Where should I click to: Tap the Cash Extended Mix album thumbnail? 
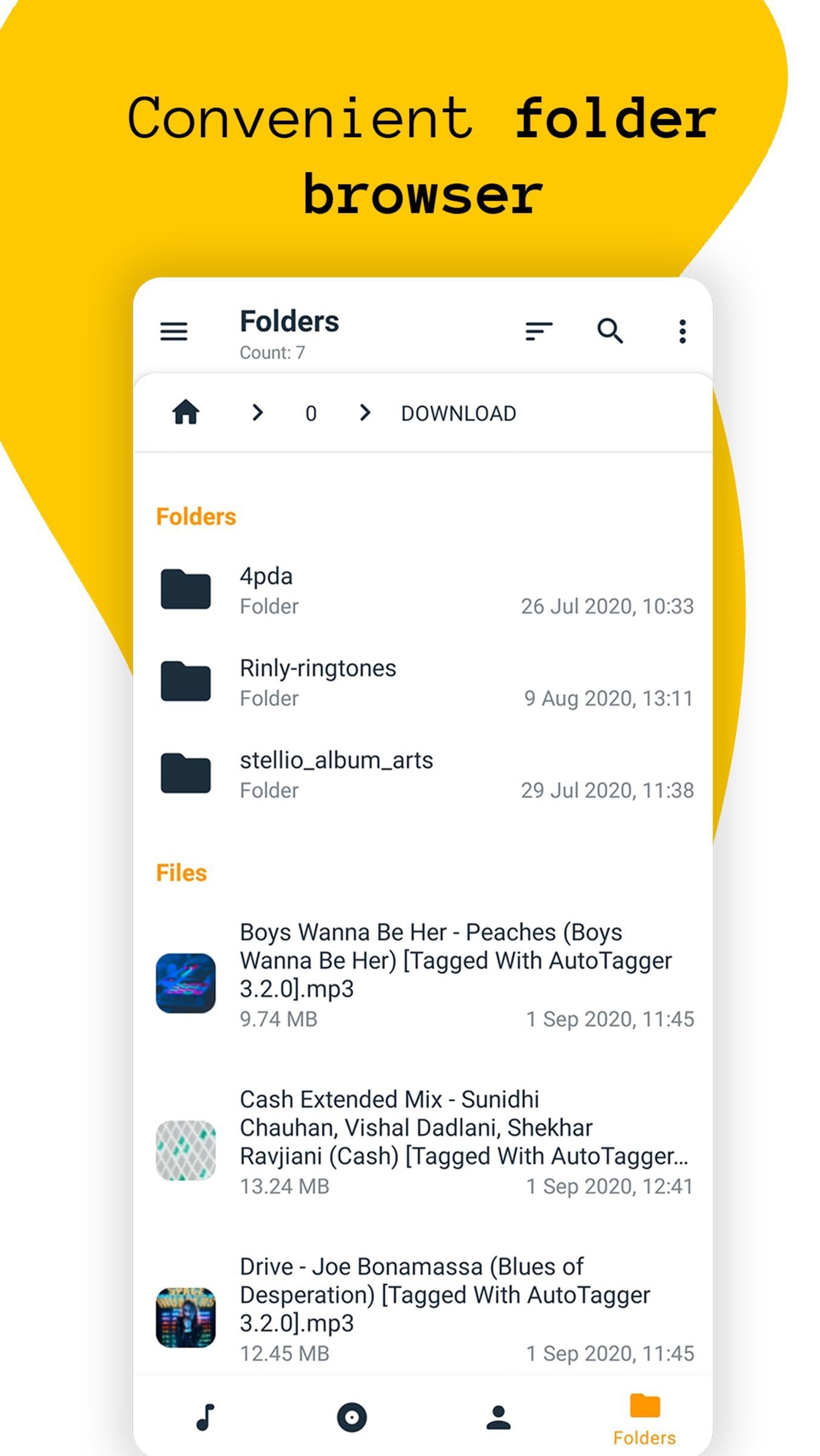[186, 1150]
